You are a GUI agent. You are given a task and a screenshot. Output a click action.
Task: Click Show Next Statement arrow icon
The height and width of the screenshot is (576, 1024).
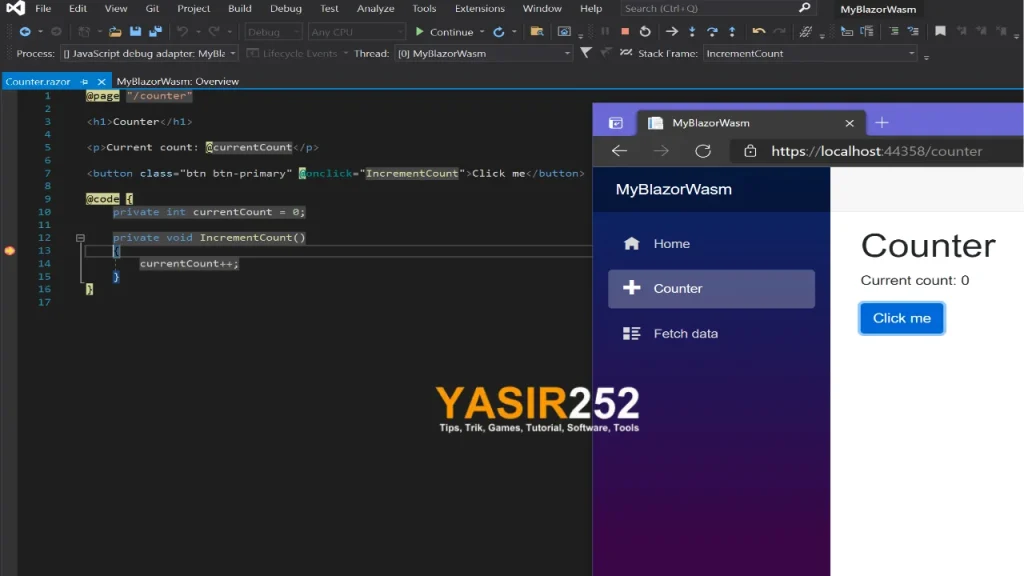[671, 31]
